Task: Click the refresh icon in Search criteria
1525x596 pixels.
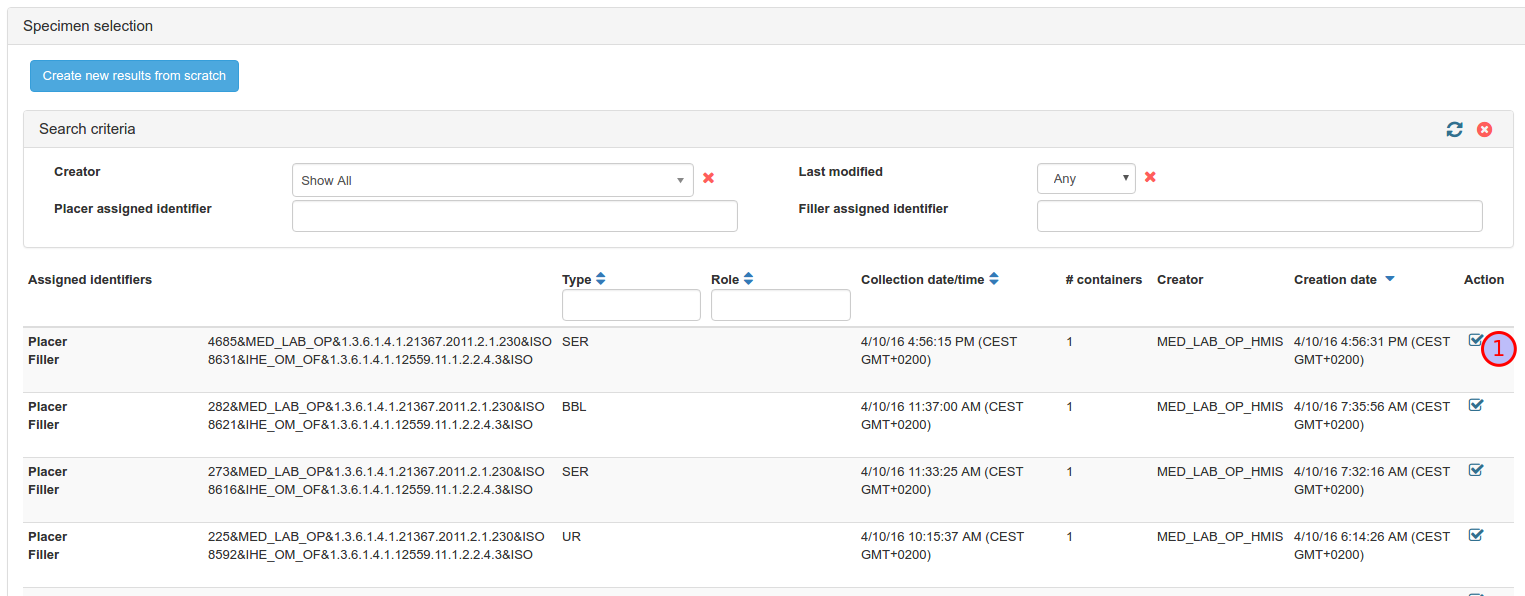Action: pos(1454,129)
